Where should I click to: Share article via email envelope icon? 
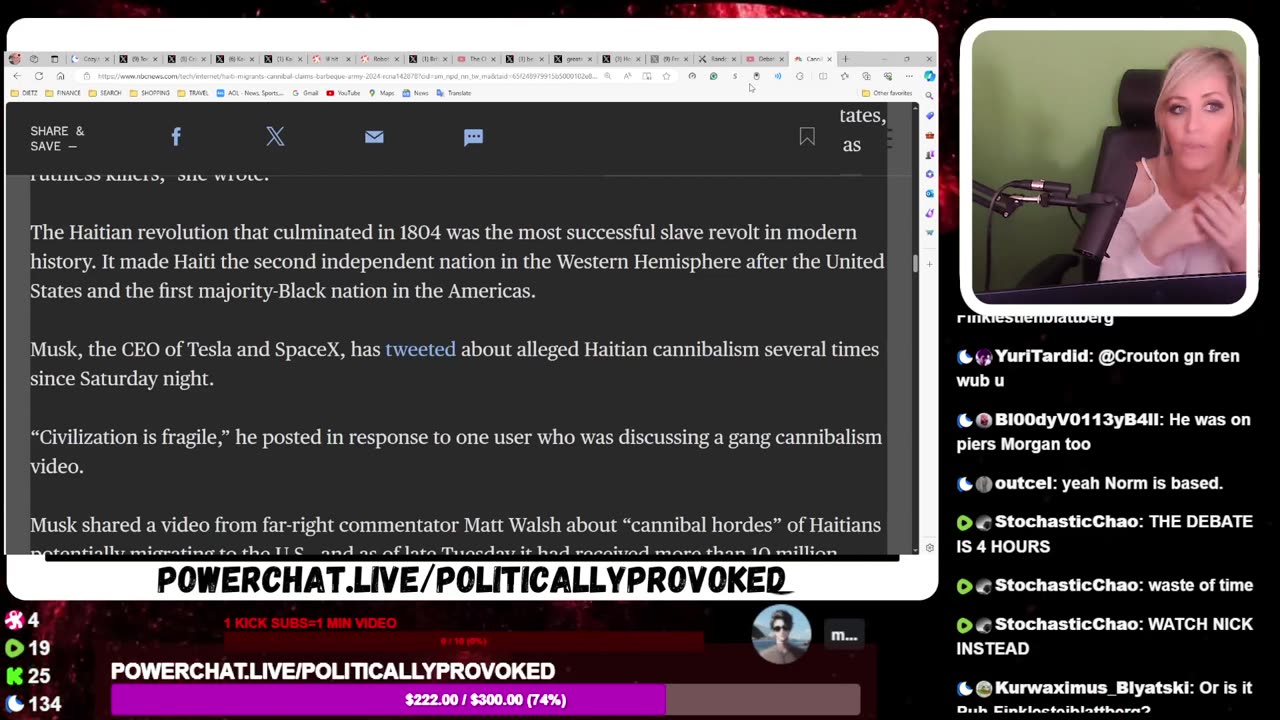tap(374, 137)
